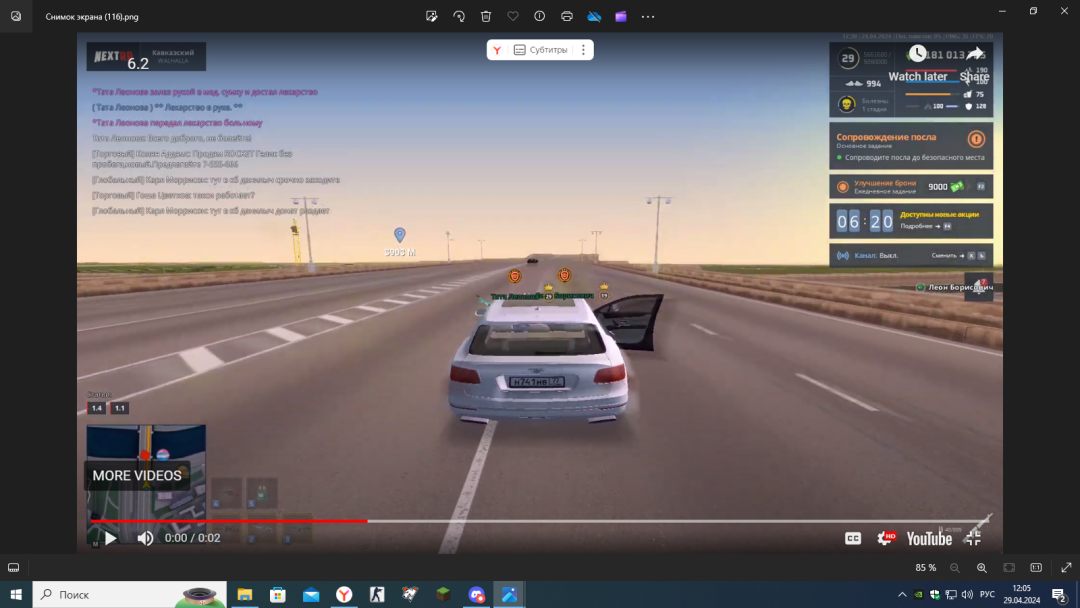Open the system volume control

click(x=967, y=594)
